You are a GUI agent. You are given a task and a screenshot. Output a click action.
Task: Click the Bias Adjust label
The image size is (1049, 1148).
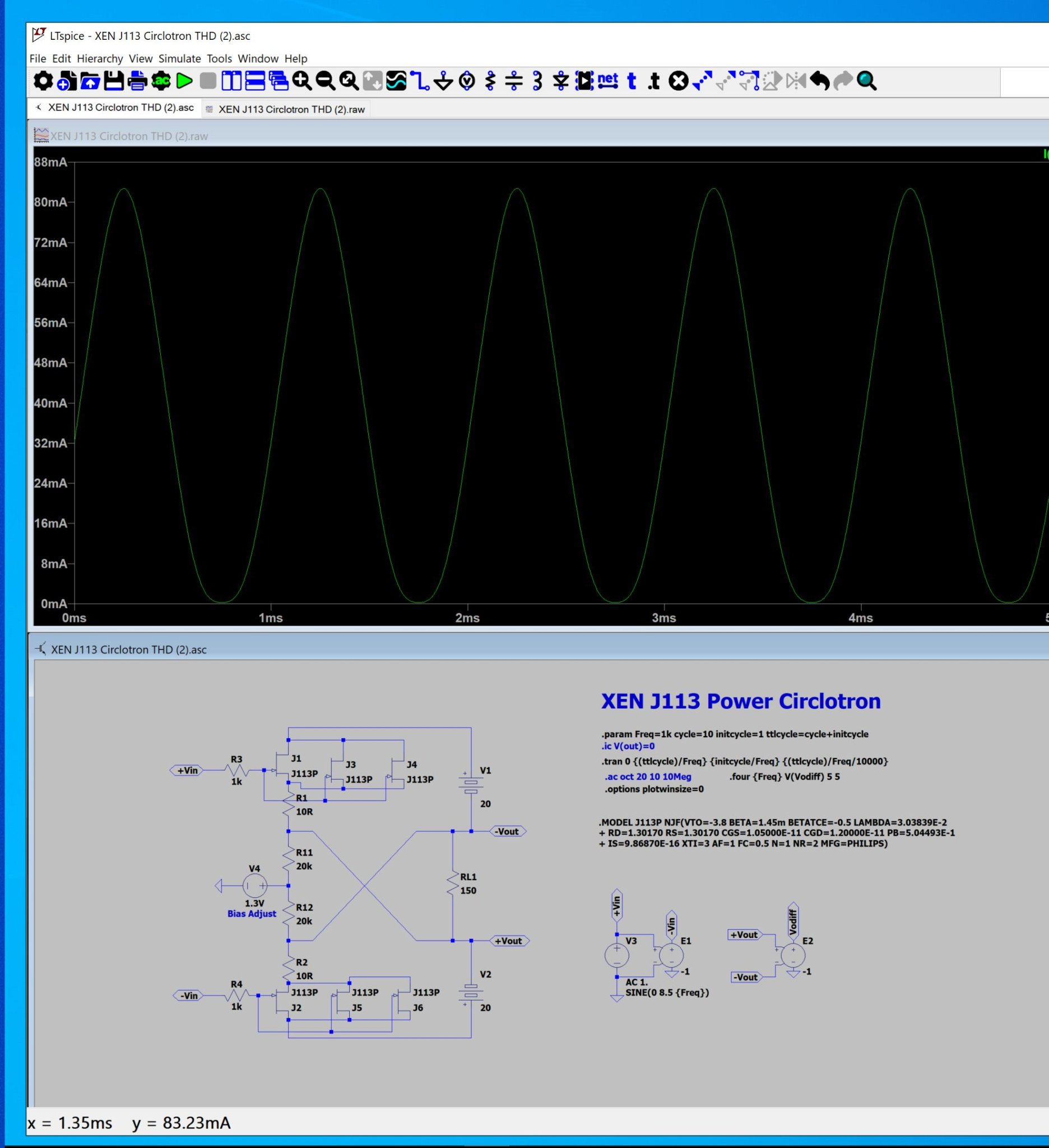pos(252,913)
